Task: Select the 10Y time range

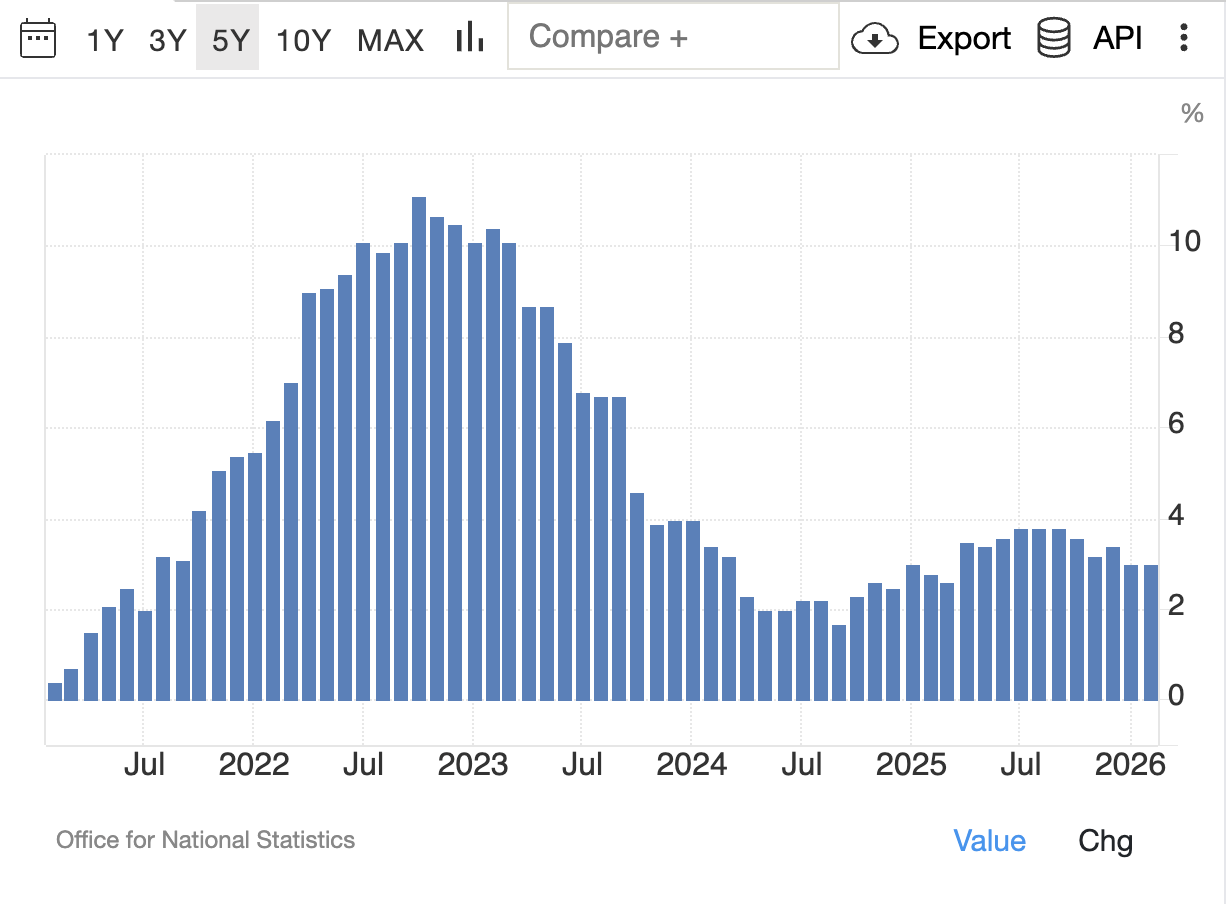Action: [x=303, y=40]
